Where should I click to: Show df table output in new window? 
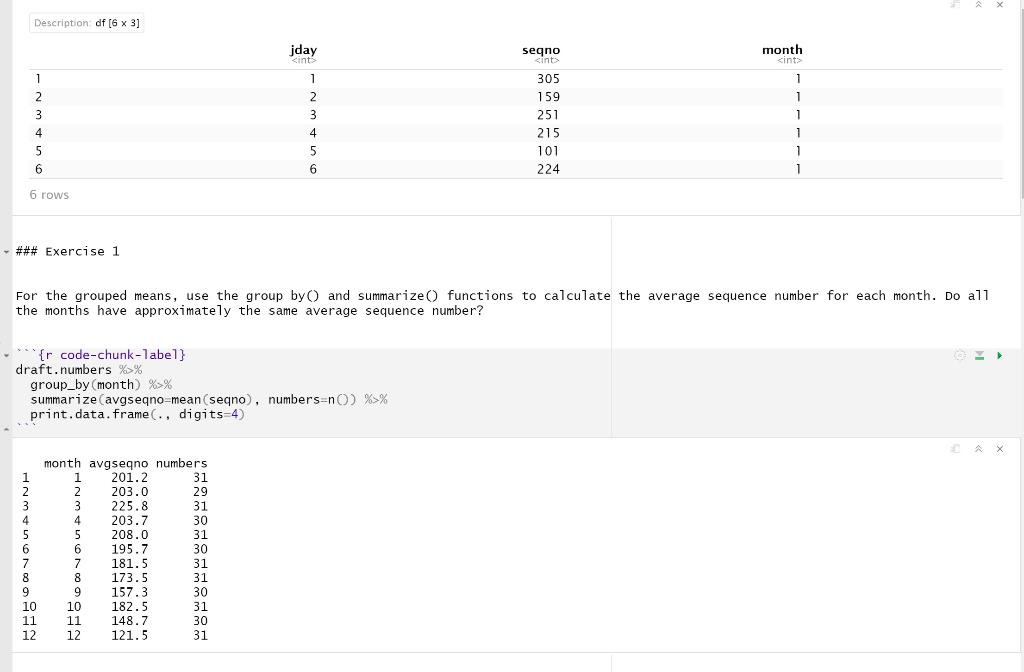[955, 5]
